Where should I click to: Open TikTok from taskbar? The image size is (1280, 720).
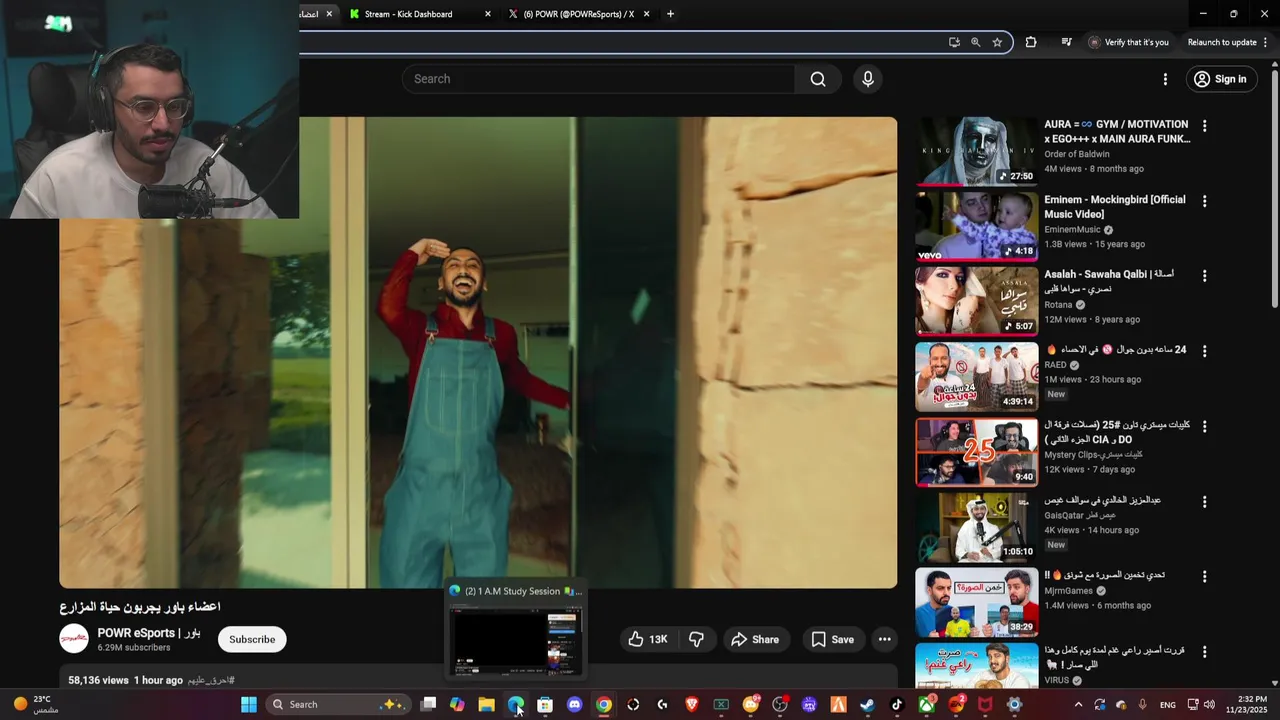[x=897, y=704]
